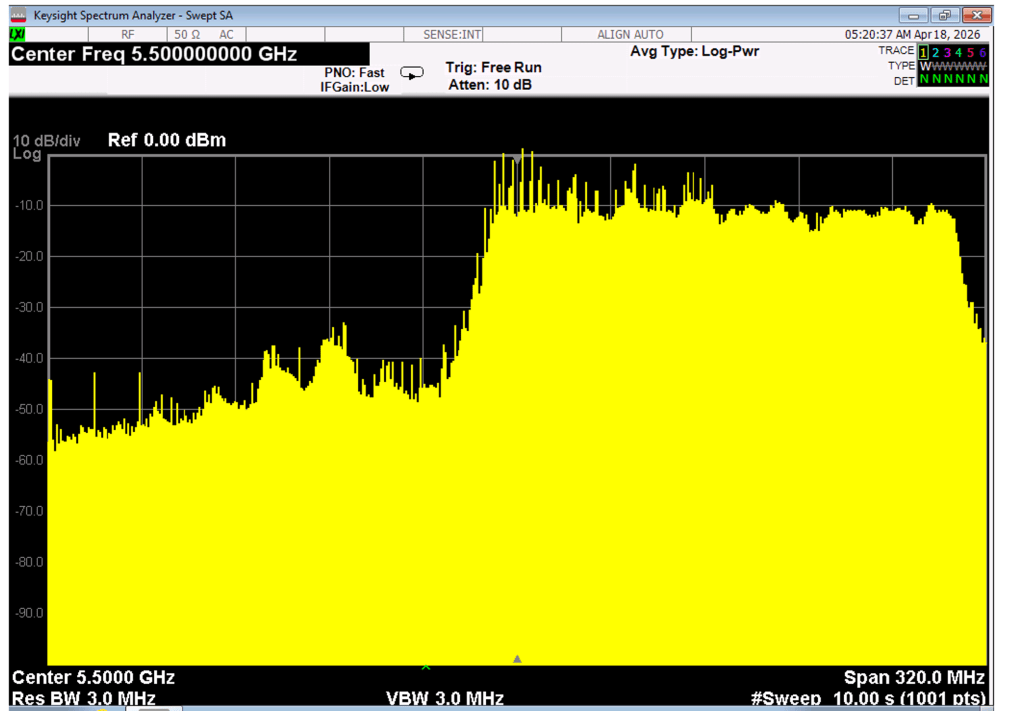Screen dimensions: 1023x711
Task: Toggle the ALIGN AUTO status
Action: coord(630,35)
